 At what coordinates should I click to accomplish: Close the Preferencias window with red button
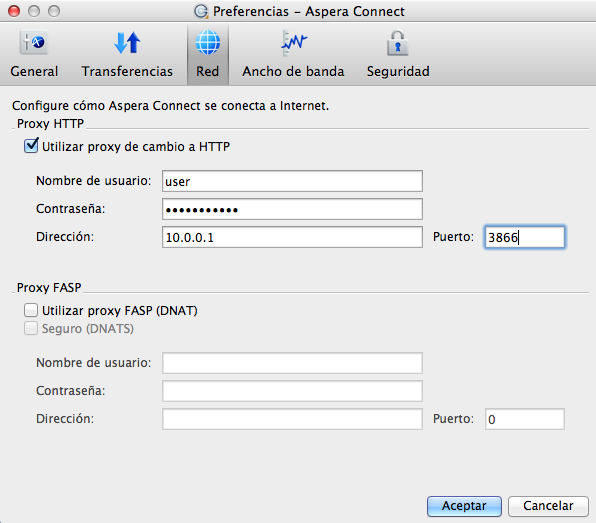coord(14,11)
